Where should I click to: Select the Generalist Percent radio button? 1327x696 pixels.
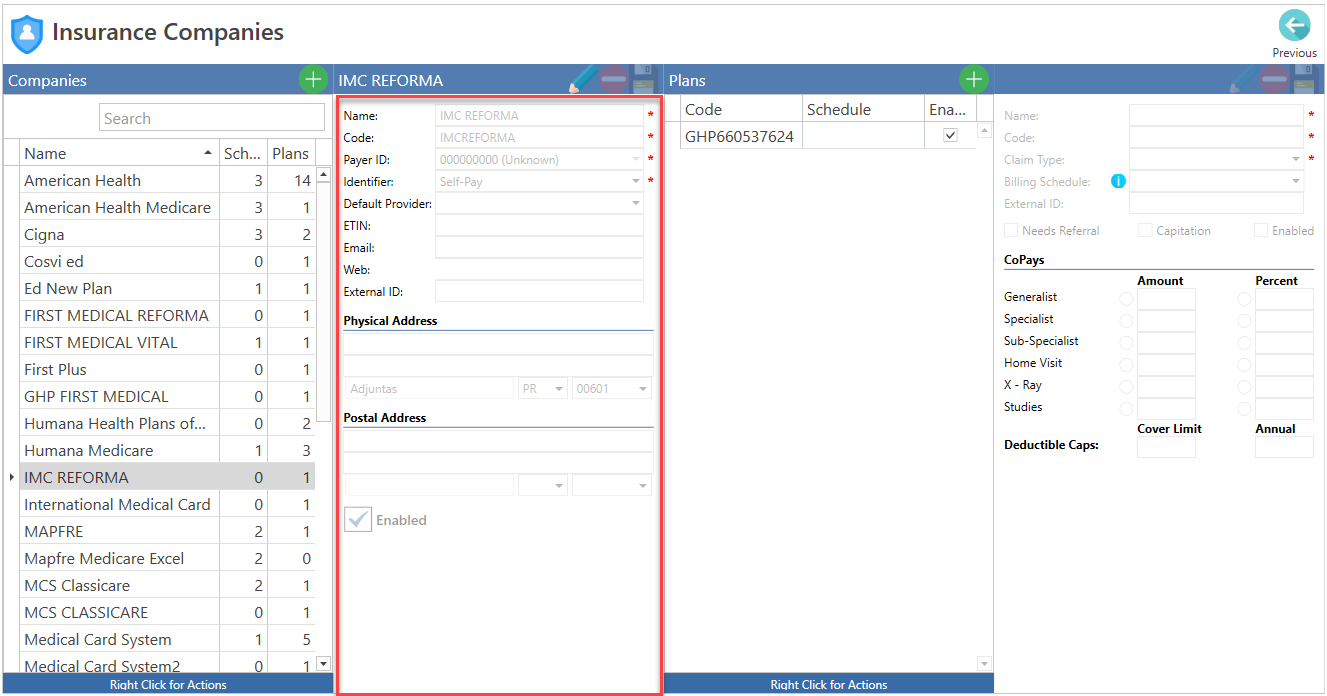(x=1245, y=298)
